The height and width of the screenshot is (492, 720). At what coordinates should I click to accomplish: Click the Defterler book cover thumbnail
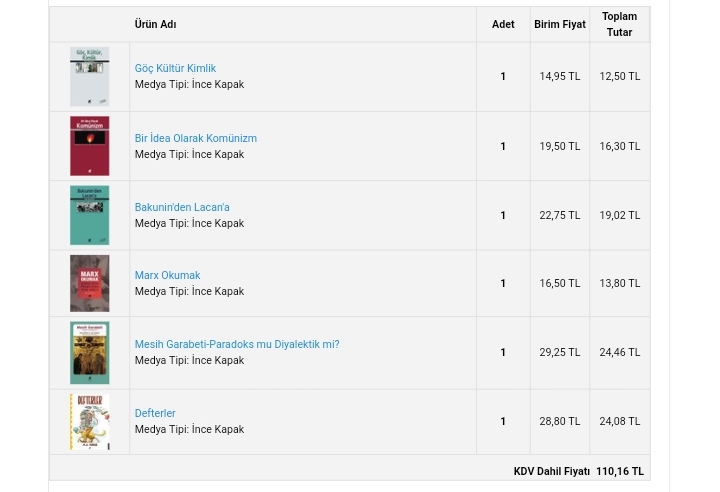pos(89,421)
